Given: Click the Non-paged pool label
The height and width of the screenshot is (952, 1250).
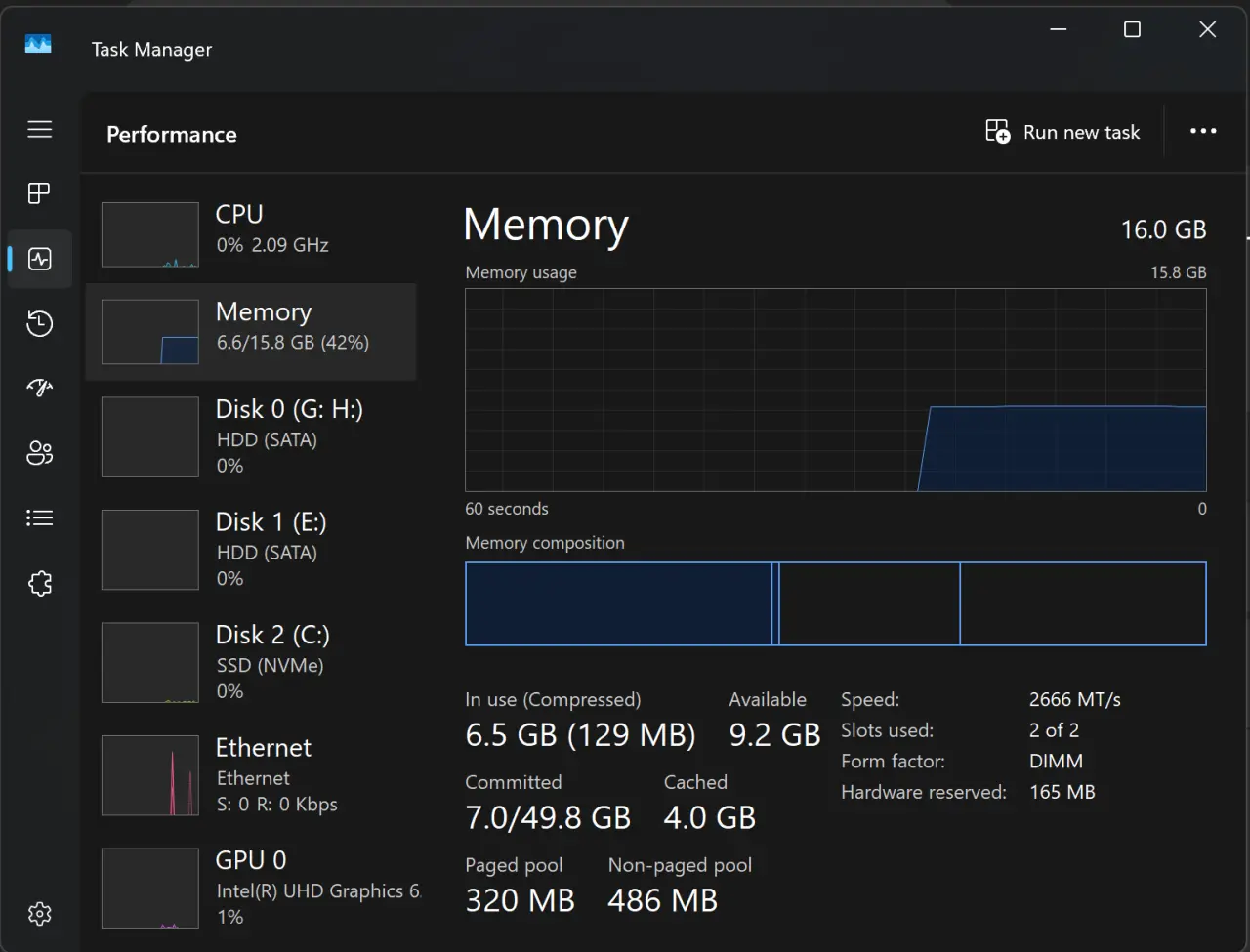Looking at the screenshot, I should pos(680,865).
